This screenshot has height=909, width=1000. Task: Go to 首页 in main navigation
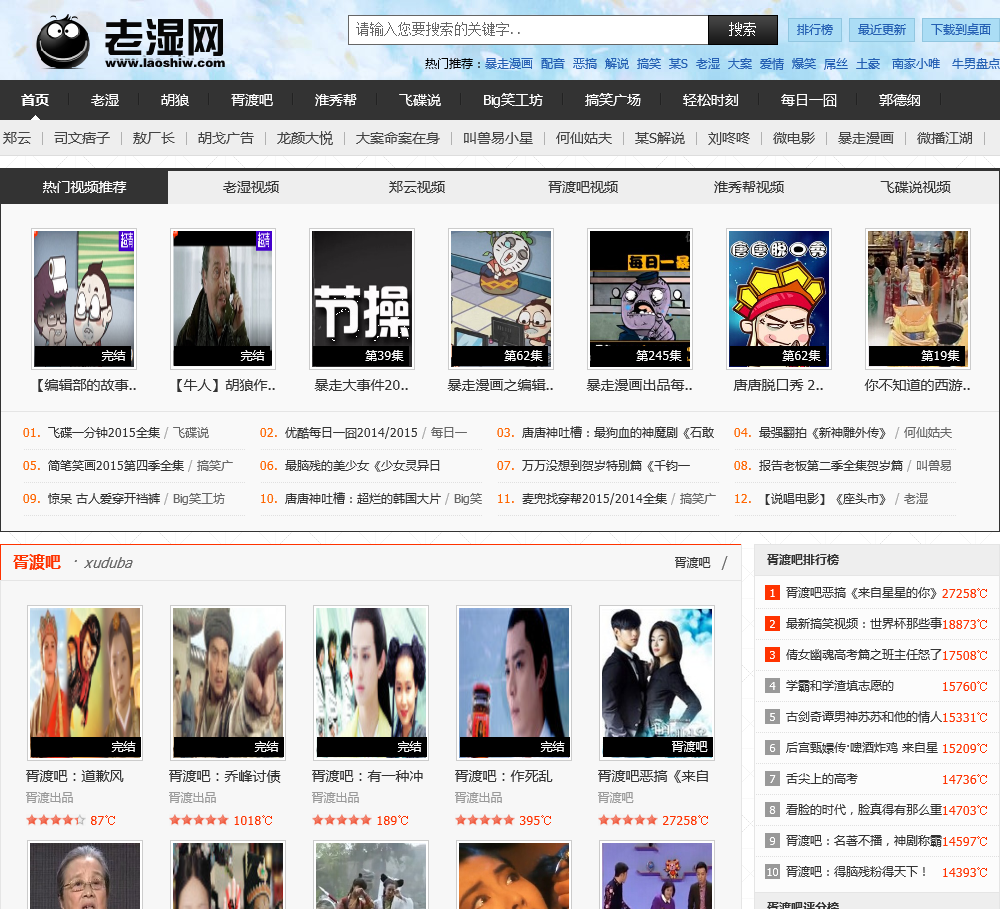pos(34,100)
